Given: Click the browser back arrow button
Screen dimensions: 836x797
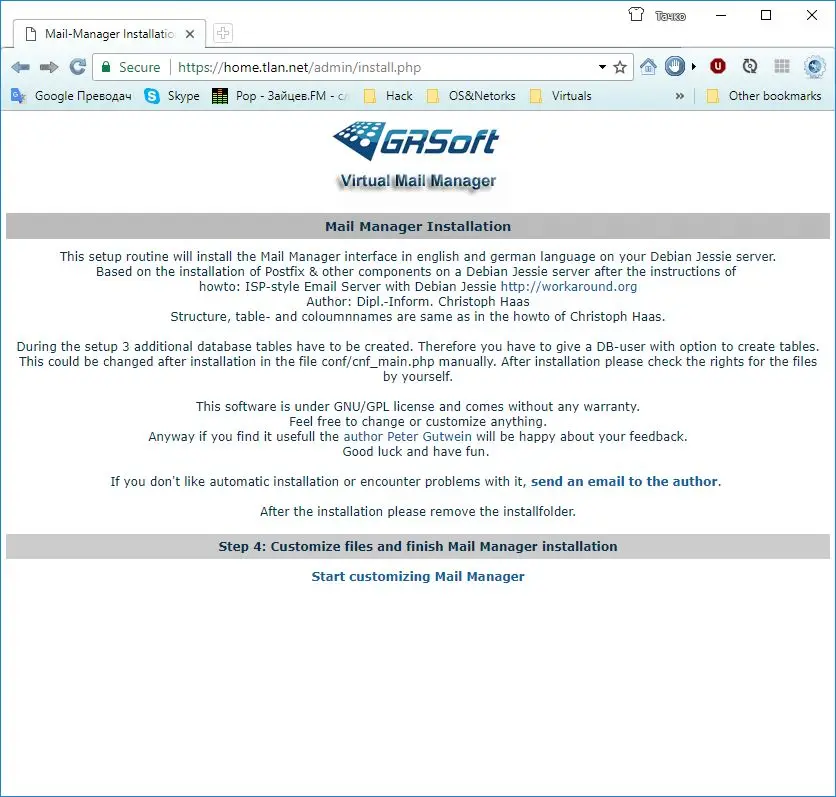Looking at the screenshot, I should pyautogui.click(x=20, y=67).
